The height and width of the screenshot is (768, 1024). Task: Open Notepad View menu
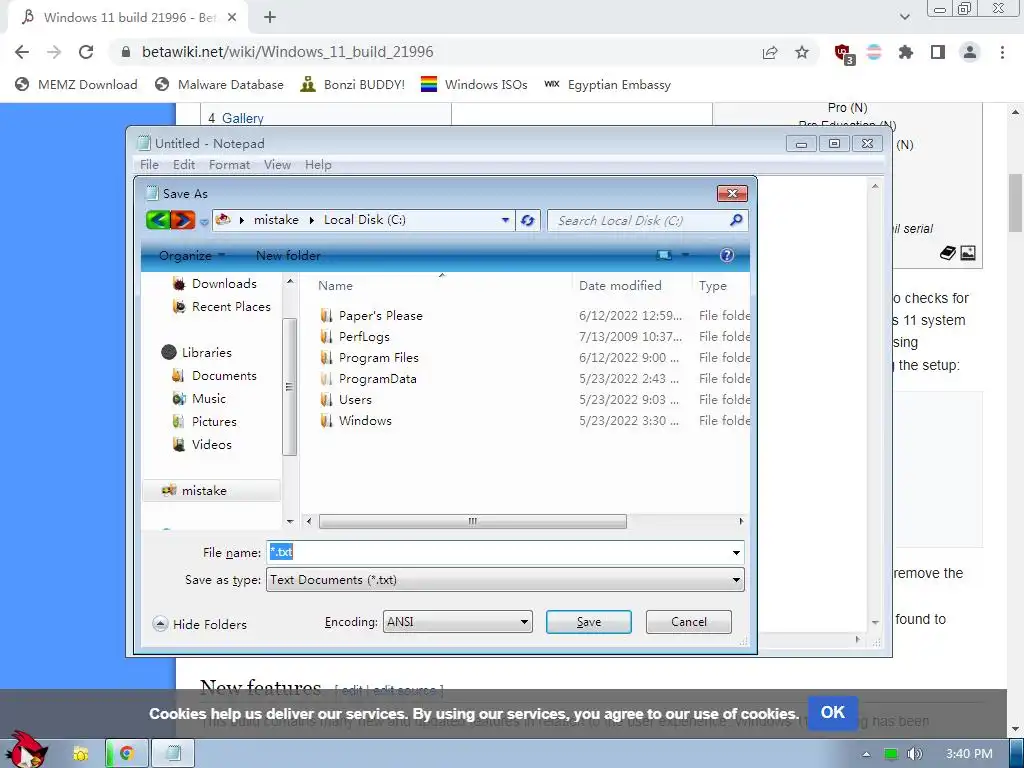(277, 165)
